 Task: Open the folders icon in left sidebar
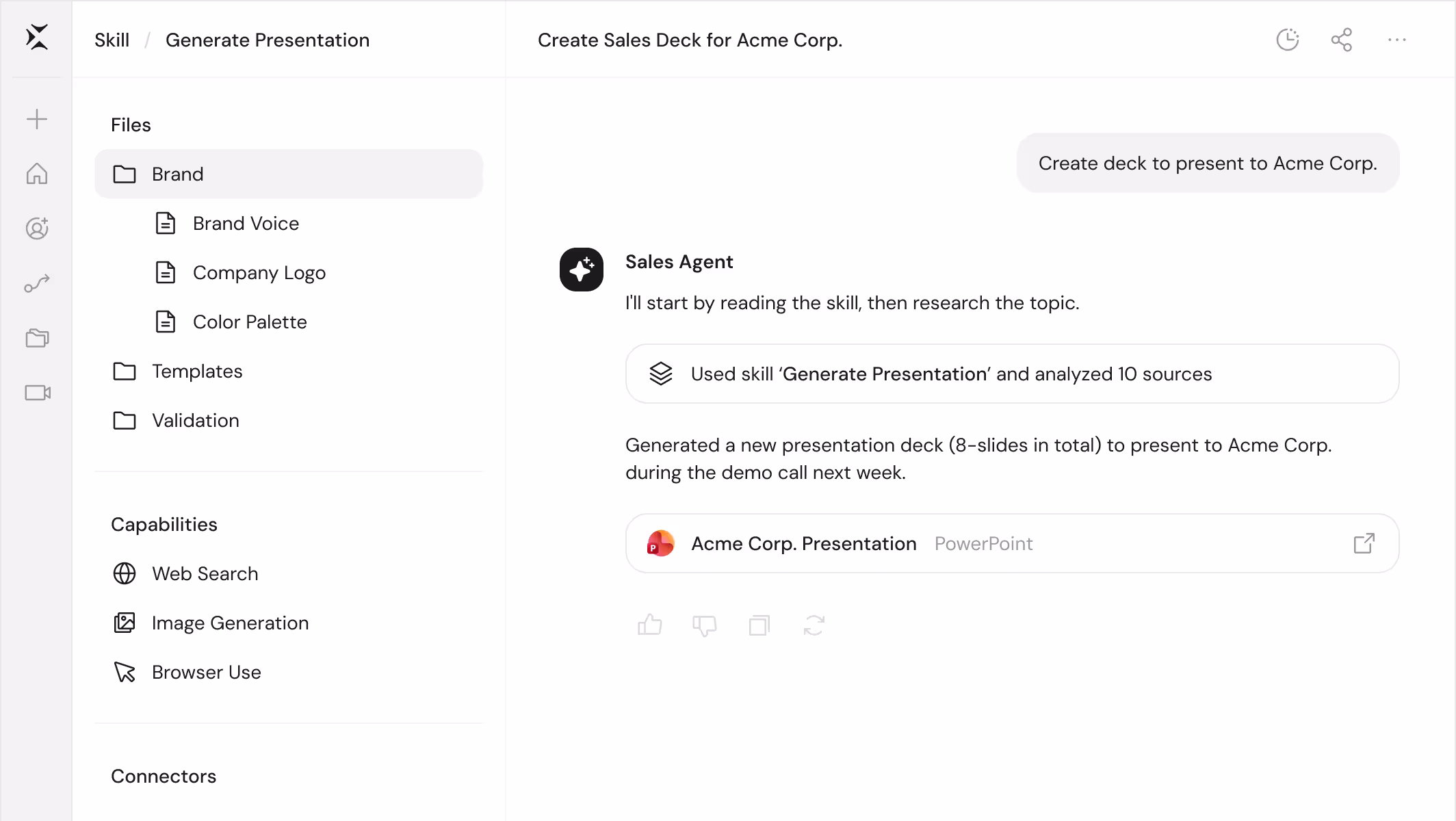37,338
